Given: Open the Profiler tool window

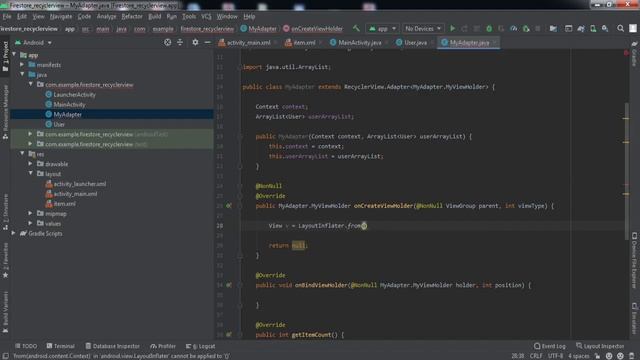Looking at the screenshot, I should coord(163,346).
